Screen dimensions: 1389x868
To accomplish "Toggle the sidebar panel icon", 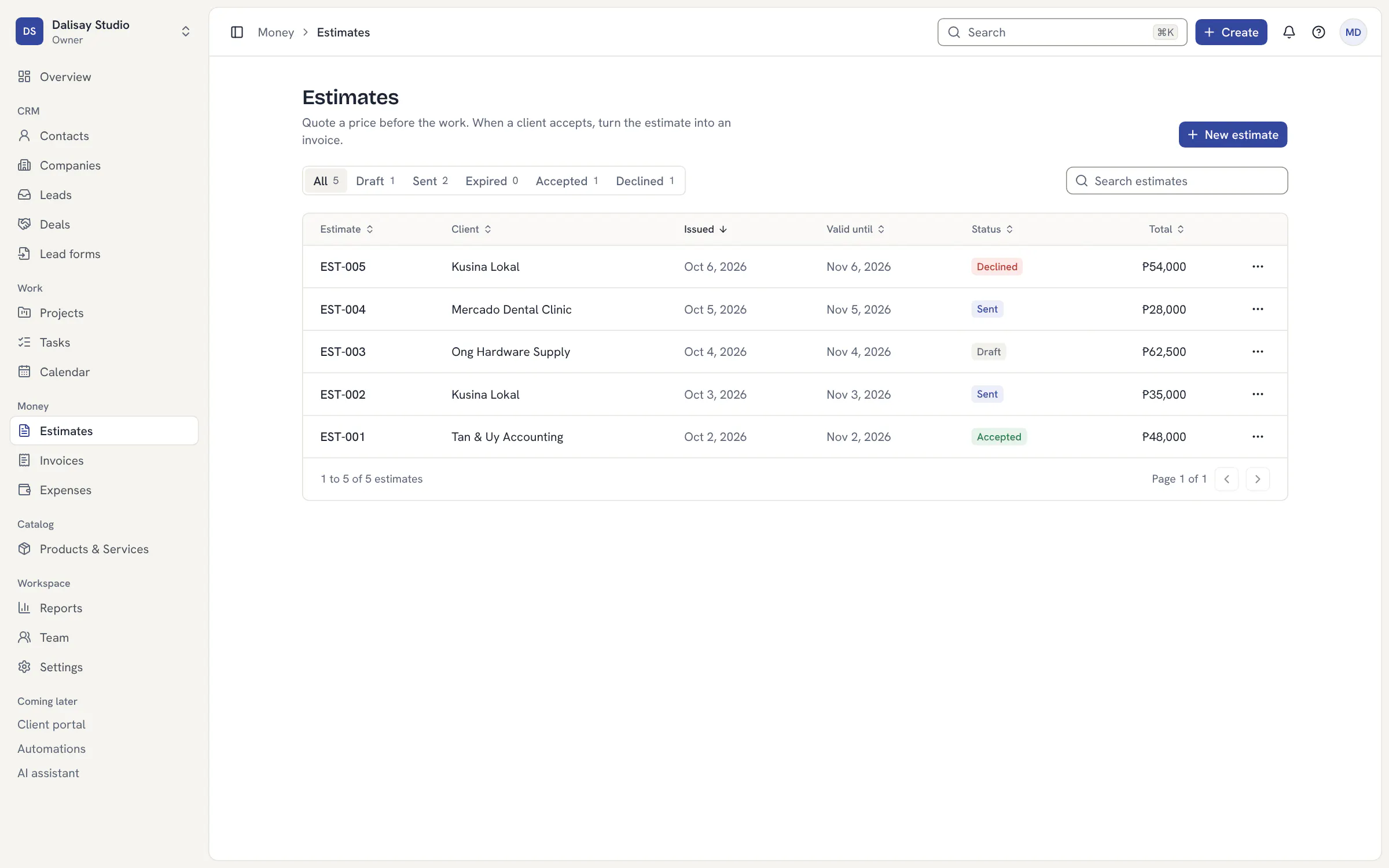I will coord(237,32).
